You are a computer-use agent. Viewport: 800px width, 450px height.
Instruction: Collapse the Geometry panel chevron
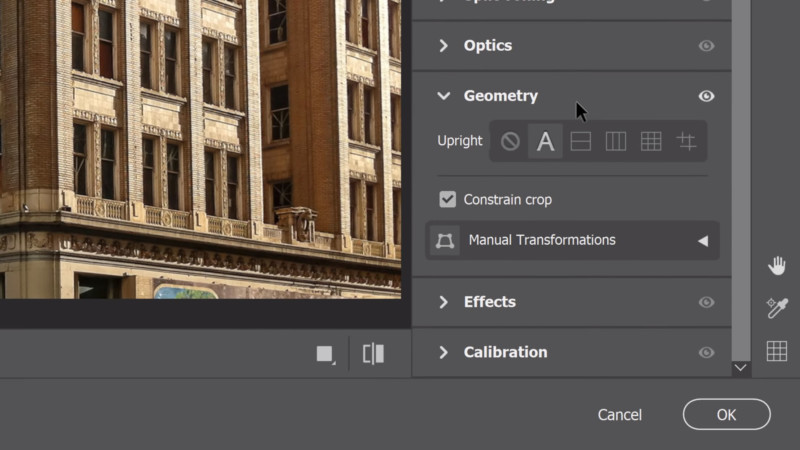point(443,96)
